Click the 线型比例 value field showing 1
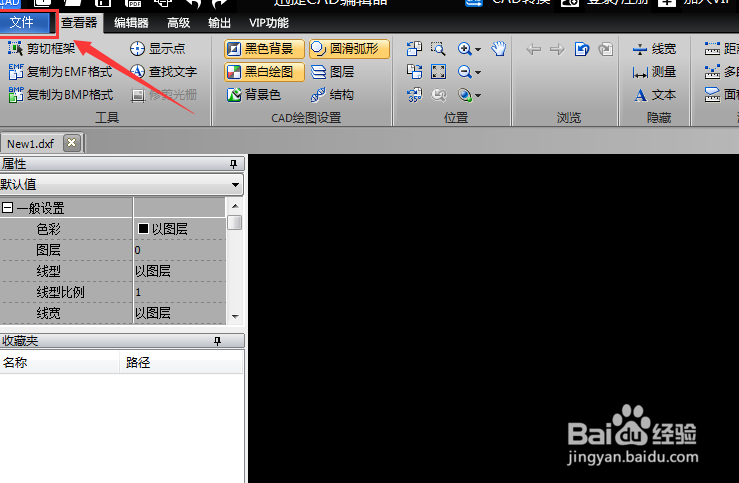Image resolution: width=739 pixels, height=483 pixels. [180, 292]
